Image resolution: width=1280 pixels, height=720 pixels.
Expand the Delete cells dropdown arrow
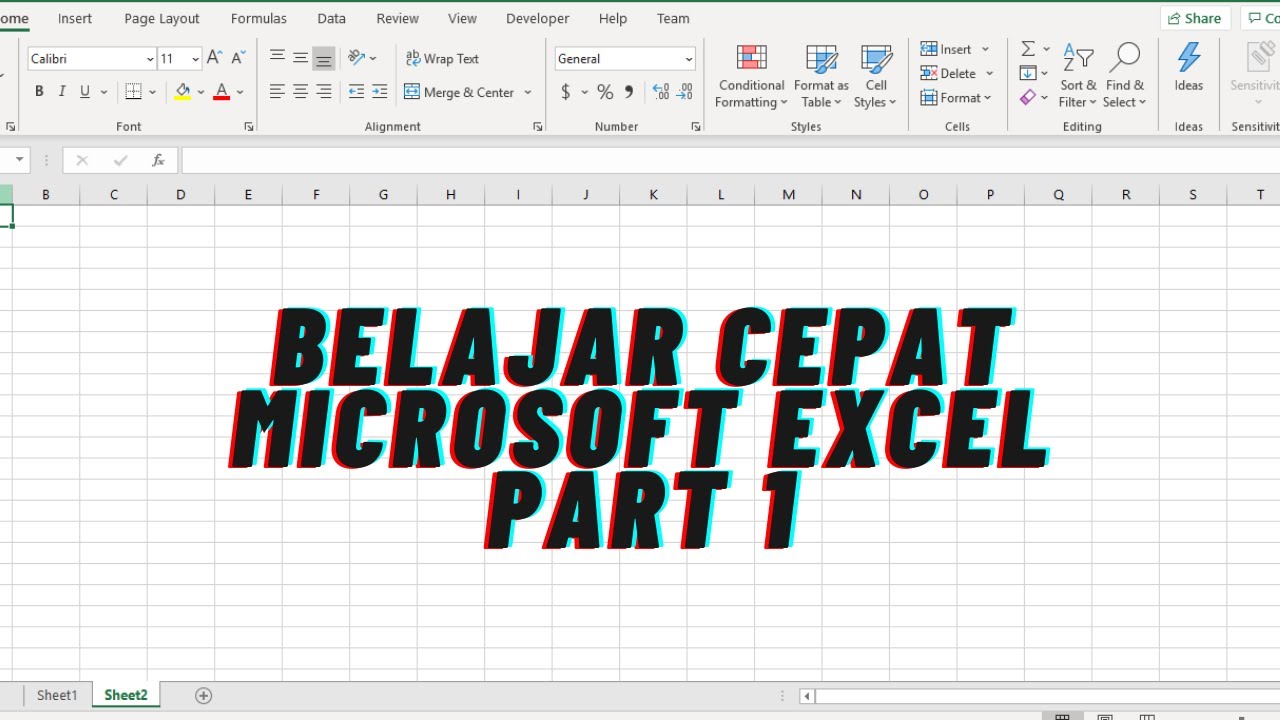(x=989, y=73)
